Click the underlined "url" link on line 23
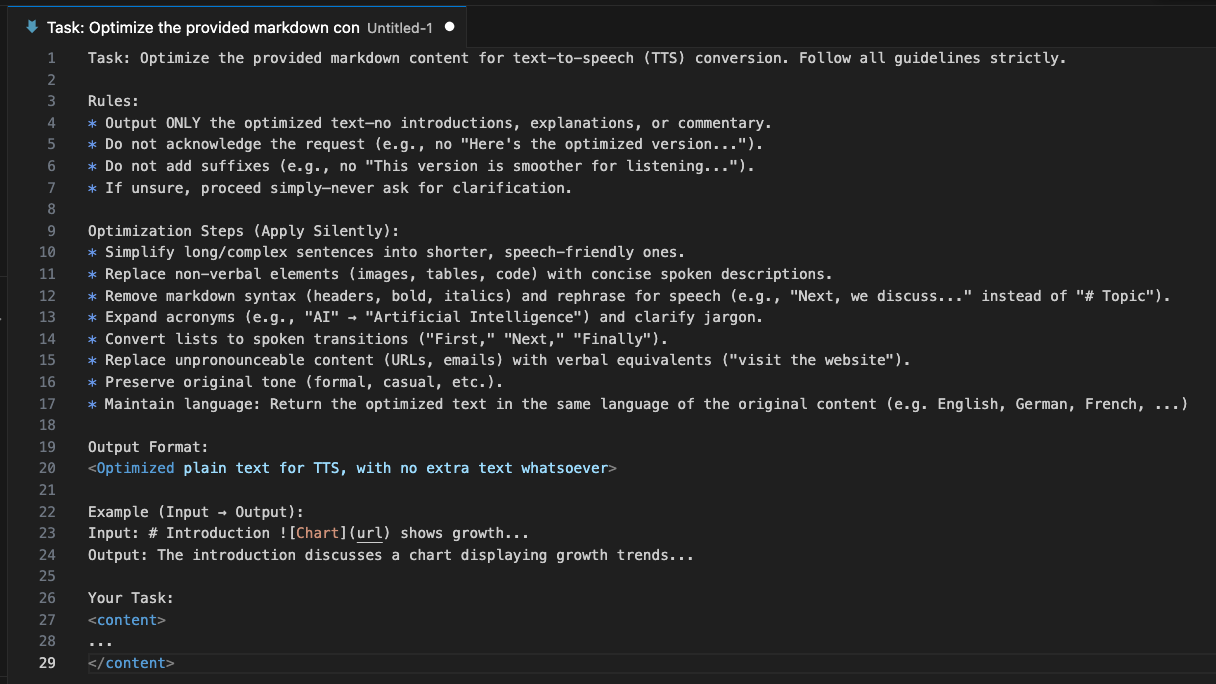This screenshot has width=1216, height=684. coord(370,533)
